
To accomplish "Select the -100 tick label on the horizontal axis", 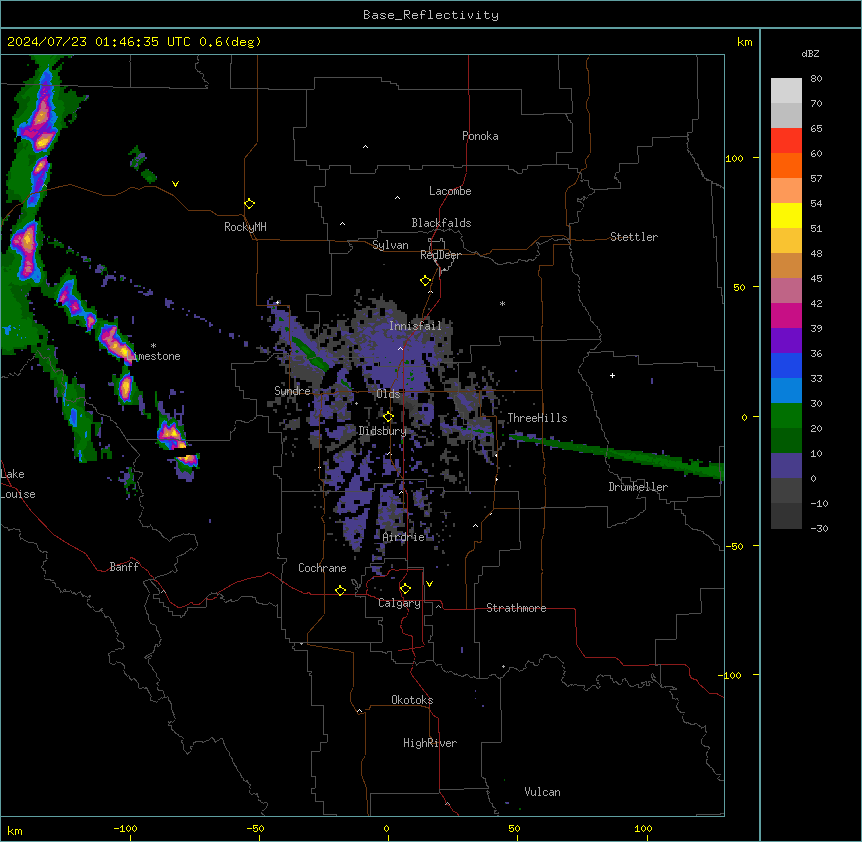I will tap(125, 828).
